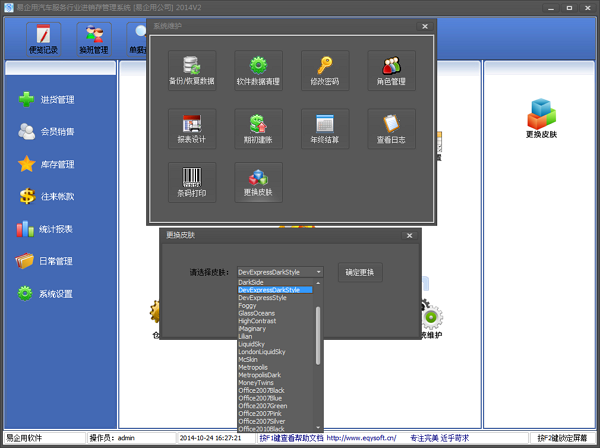Click 便笺记录 toolbar icon
This screenshot has width=600, height=448.
(43, 39)
